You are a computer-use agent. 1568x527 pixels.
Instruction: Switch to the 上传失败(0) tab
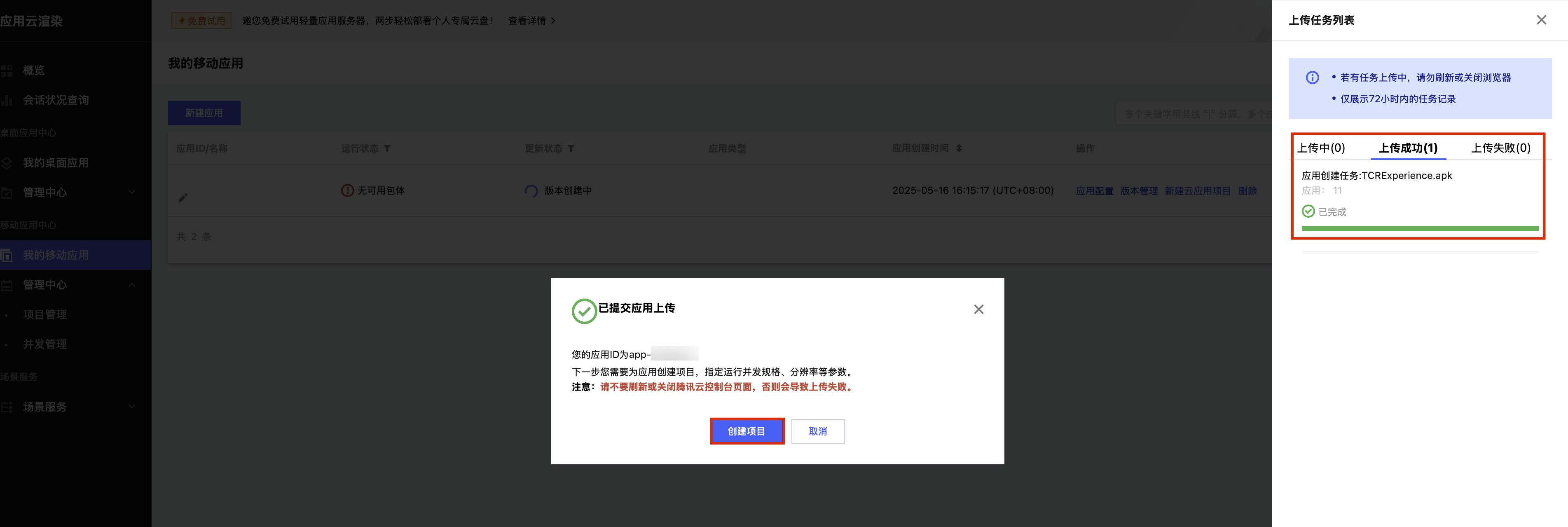[x=1500, y=148]
